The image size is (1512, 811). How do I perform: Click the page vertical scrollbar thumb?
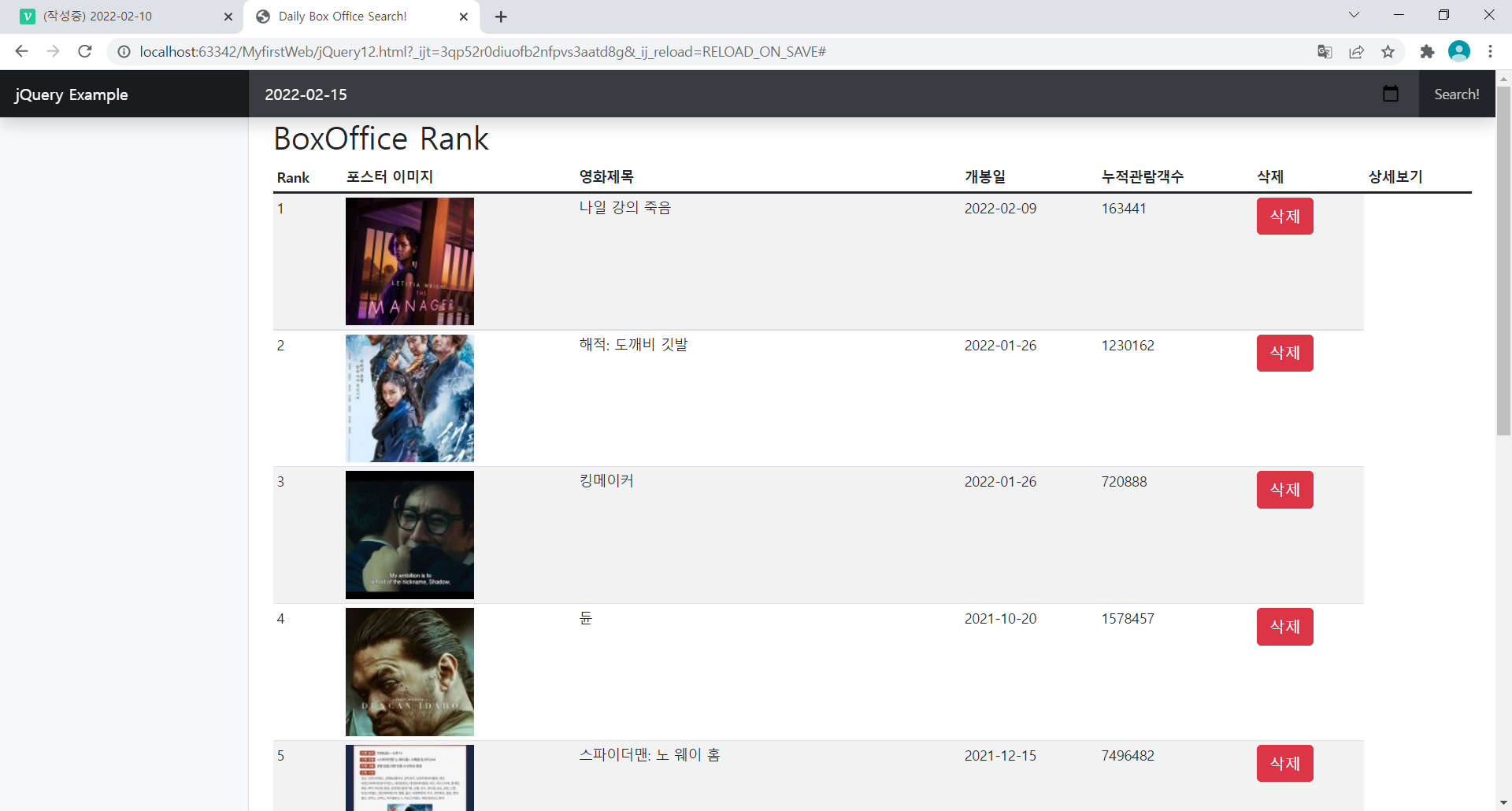pos(1503,260)
